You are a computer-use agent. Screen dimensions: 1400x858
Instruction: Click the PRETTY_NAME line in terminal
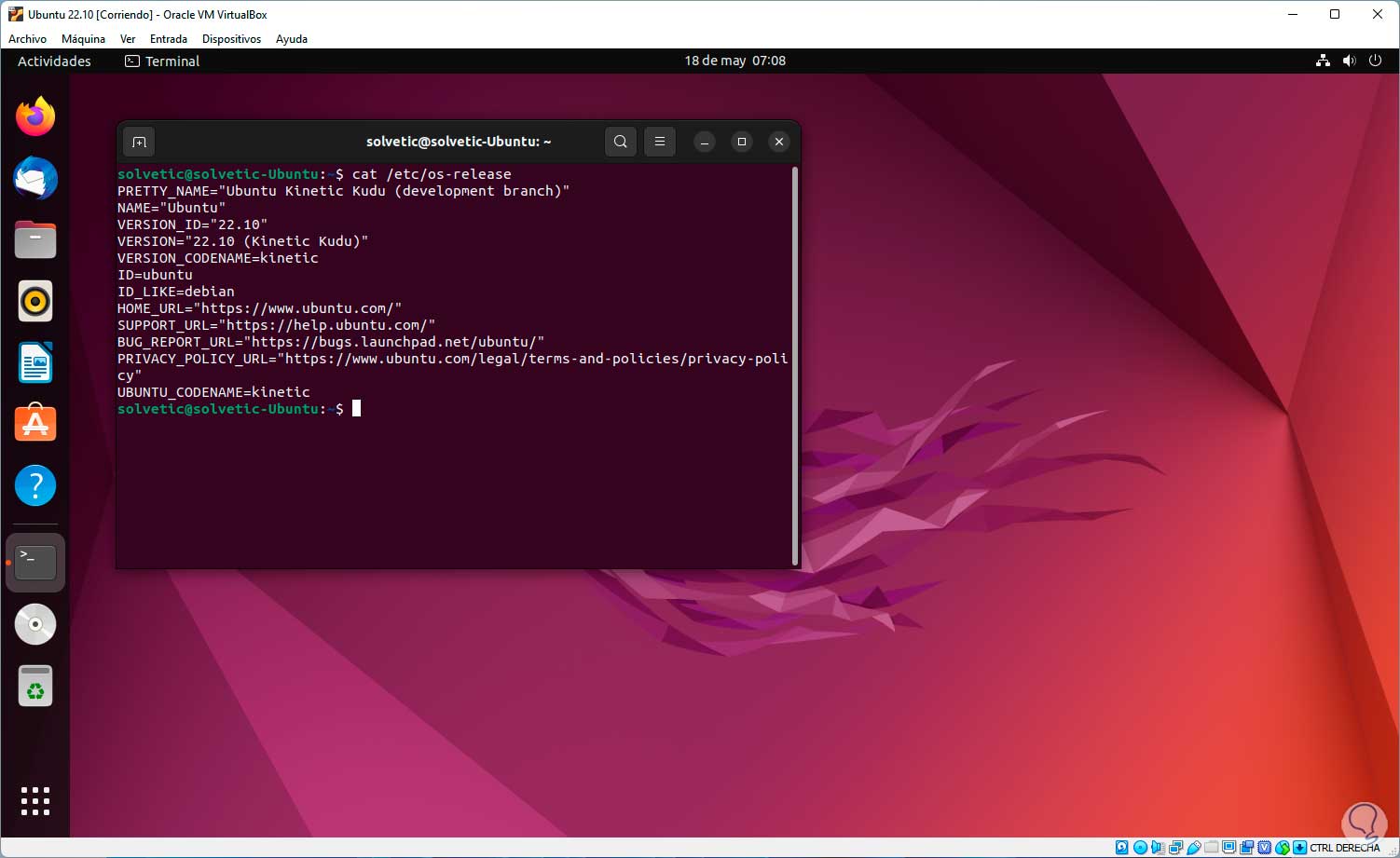pos(343,191)
